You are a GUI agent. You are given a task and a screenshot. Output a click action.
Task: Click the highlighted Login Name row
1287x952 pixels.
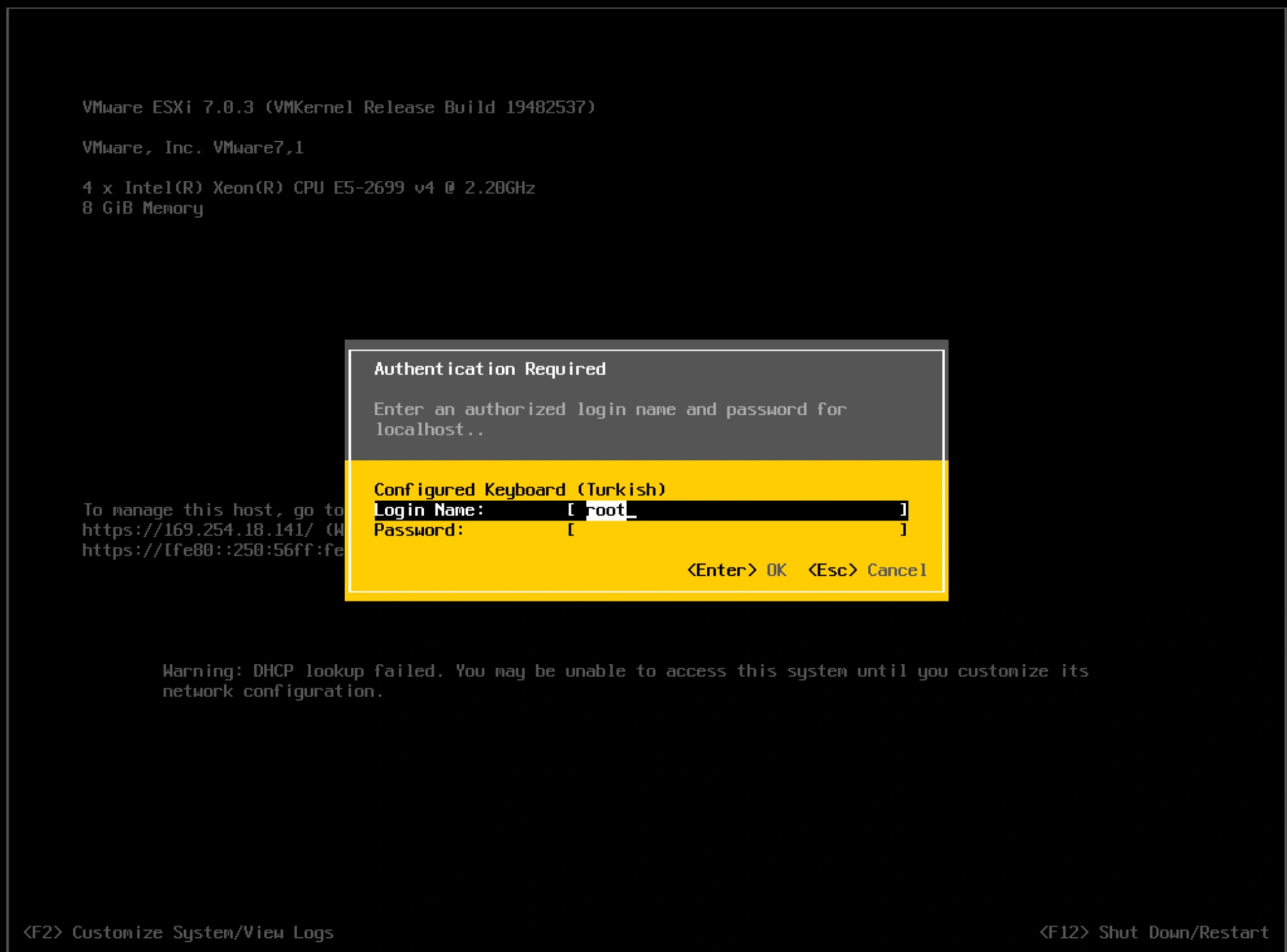tap(428, 511)
